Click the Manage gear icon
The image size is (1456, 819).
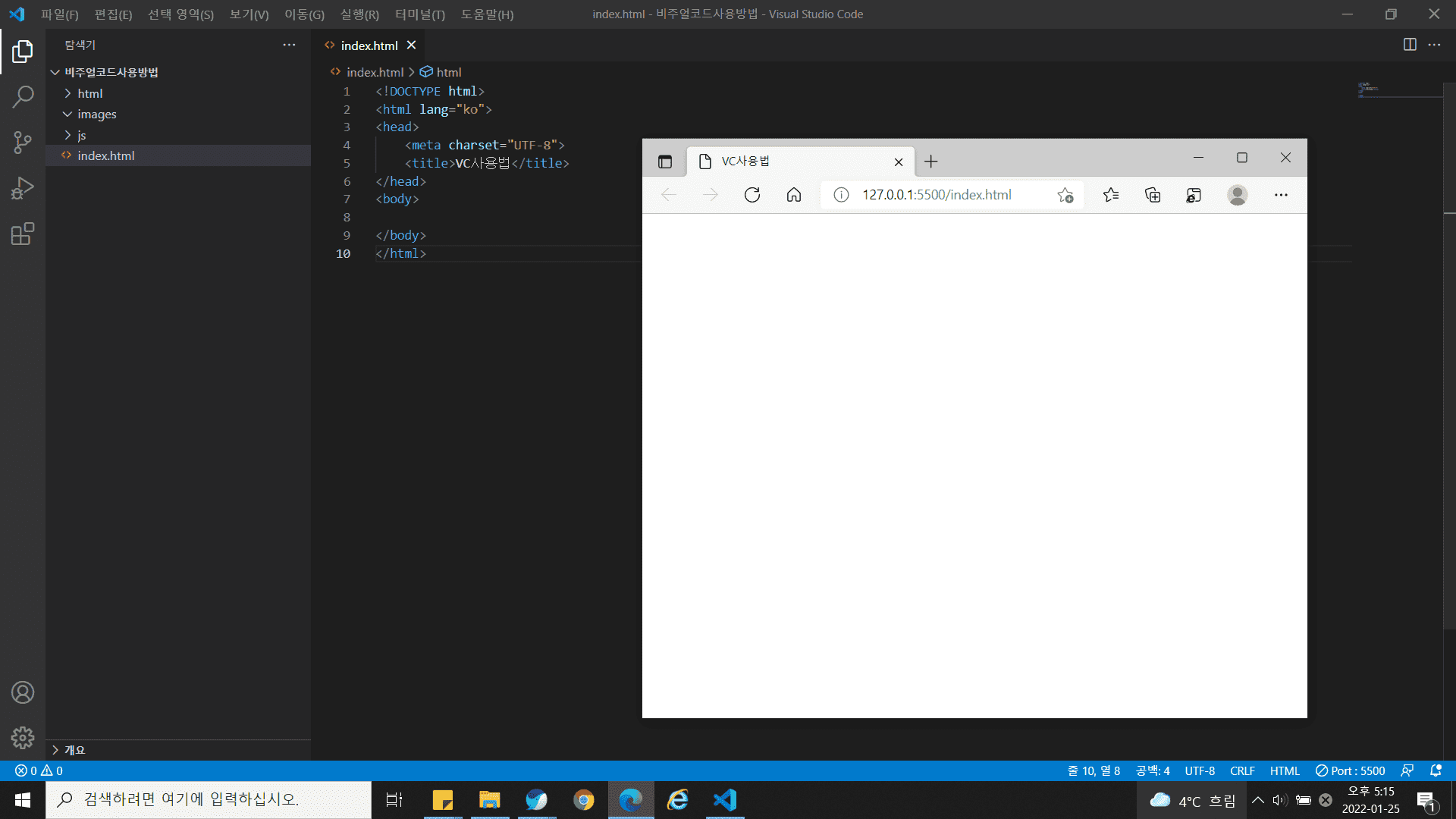coord(23,737)
